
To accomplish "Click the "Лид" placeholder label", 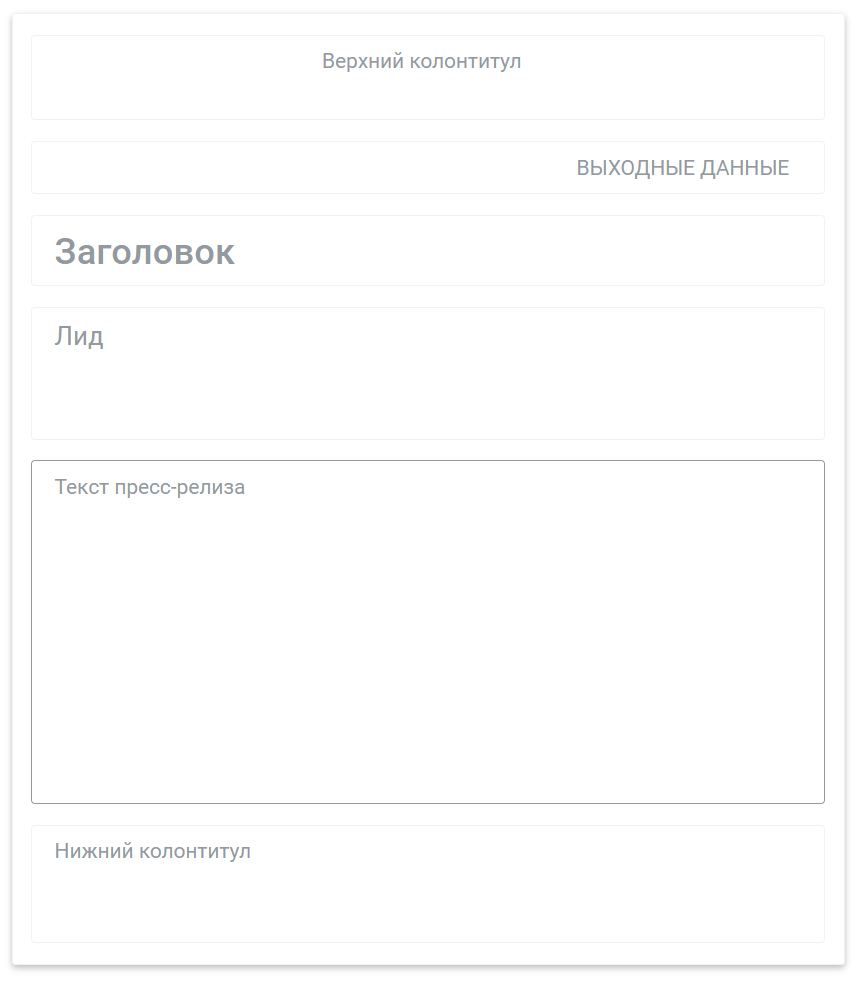I will point(79,336).
